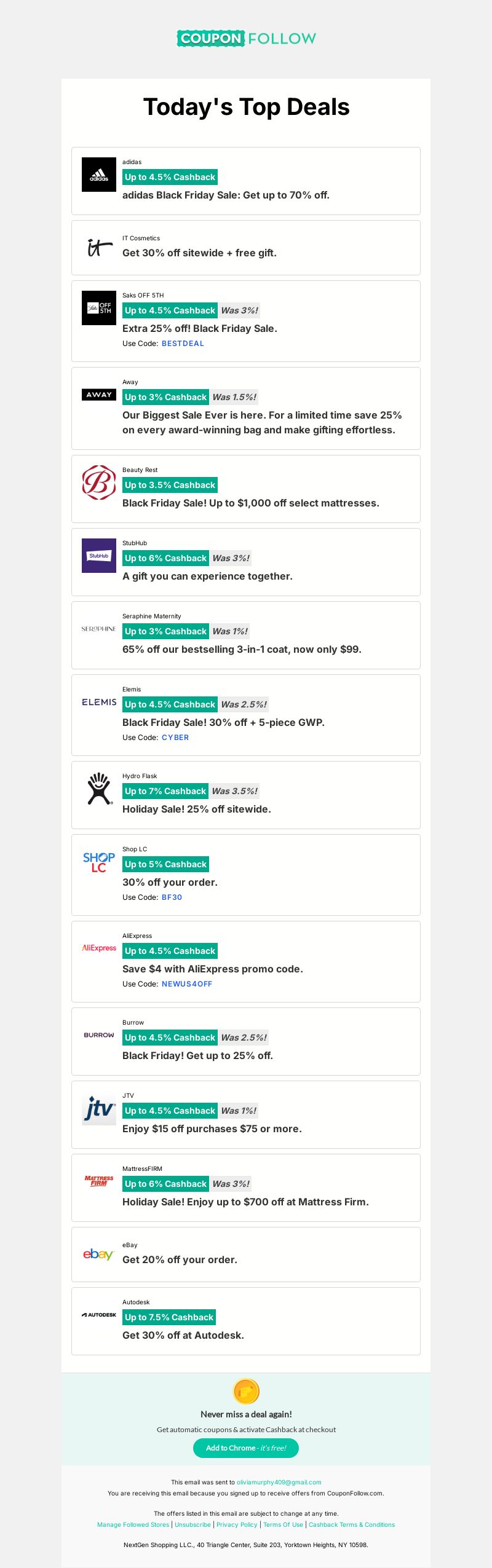
Task: Open Cashback Terms & Conditions link
Action: [352, 1524]
